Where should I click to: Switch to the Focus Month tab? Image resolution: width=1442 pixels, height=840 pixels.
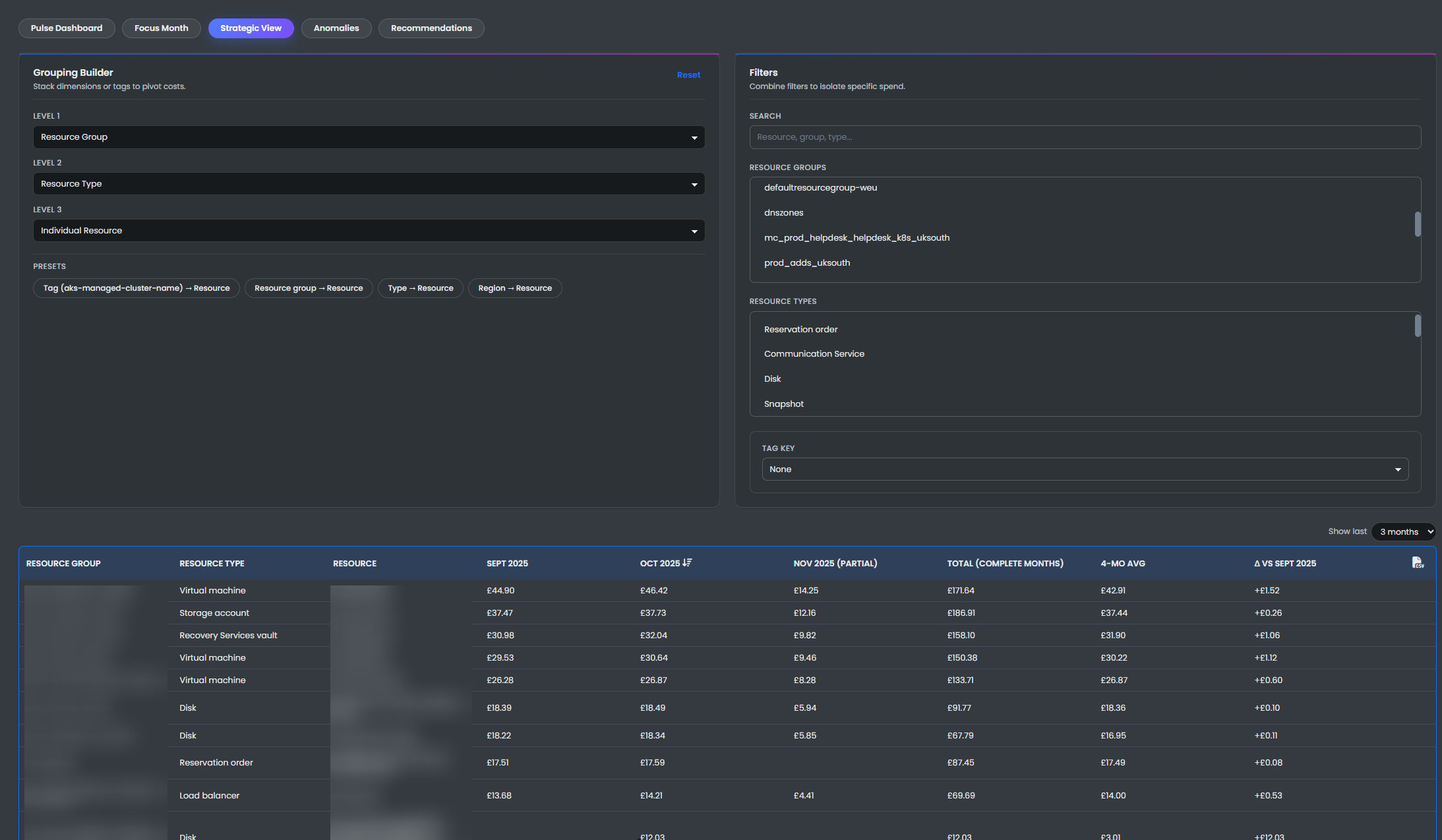coord(162,28)
